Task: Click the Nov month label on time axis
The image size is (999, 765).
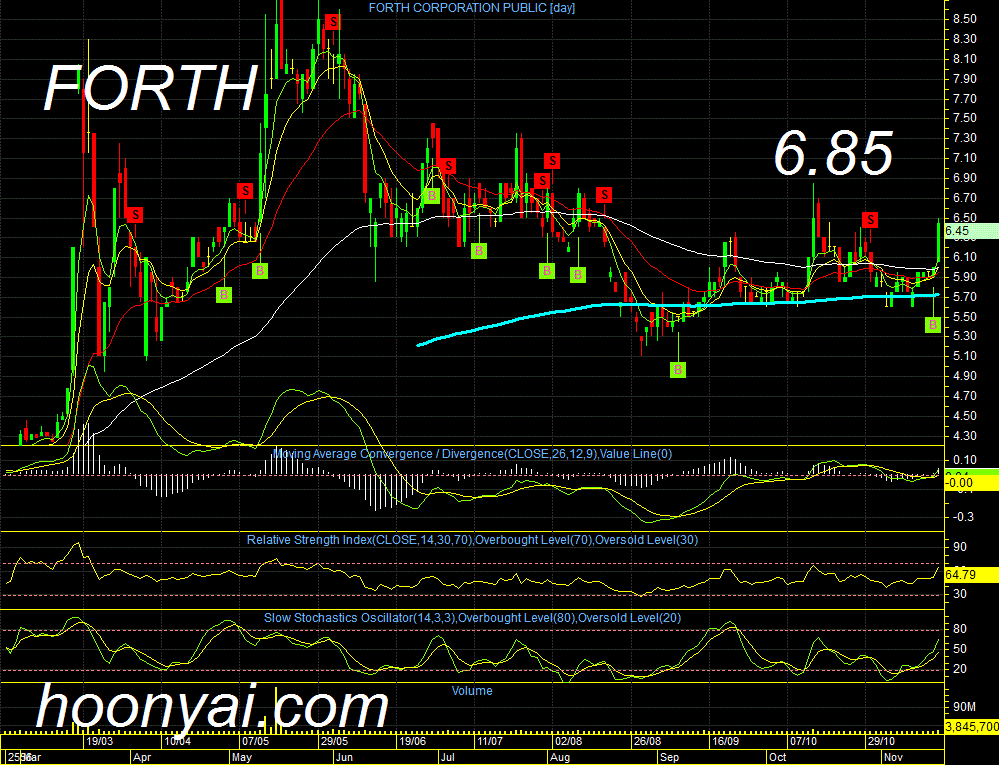Action: click(893, 757)
